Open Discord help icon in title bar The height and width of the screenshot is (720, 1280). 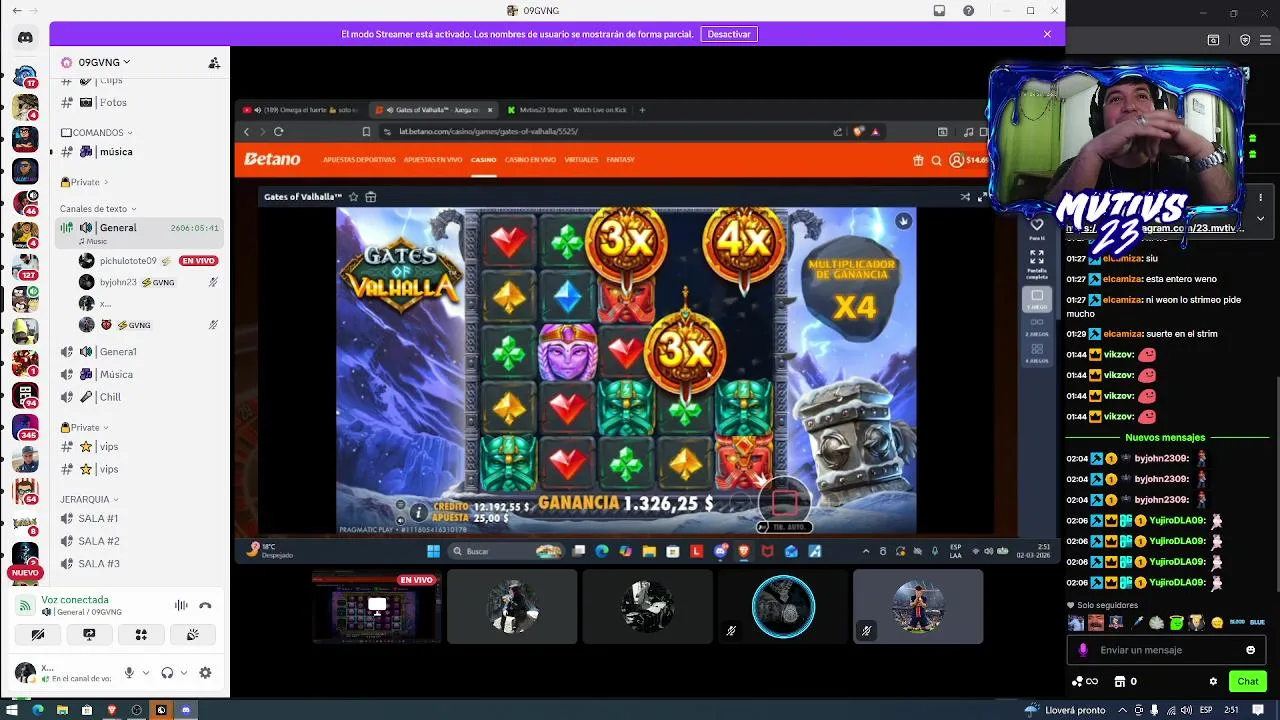968,10
